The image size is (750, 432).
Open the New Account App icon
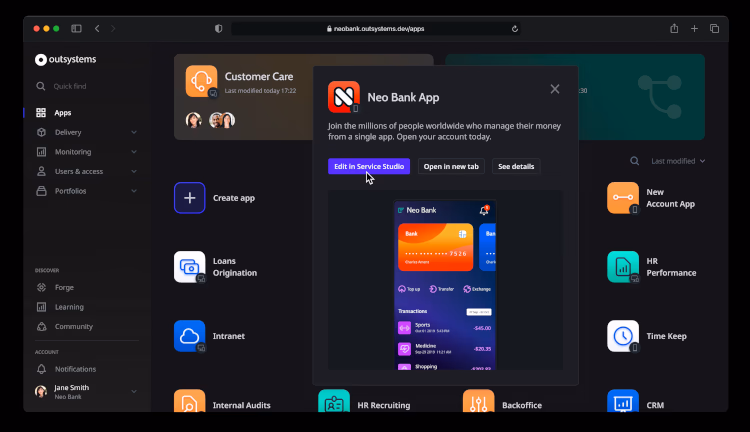tap(623, 198)
